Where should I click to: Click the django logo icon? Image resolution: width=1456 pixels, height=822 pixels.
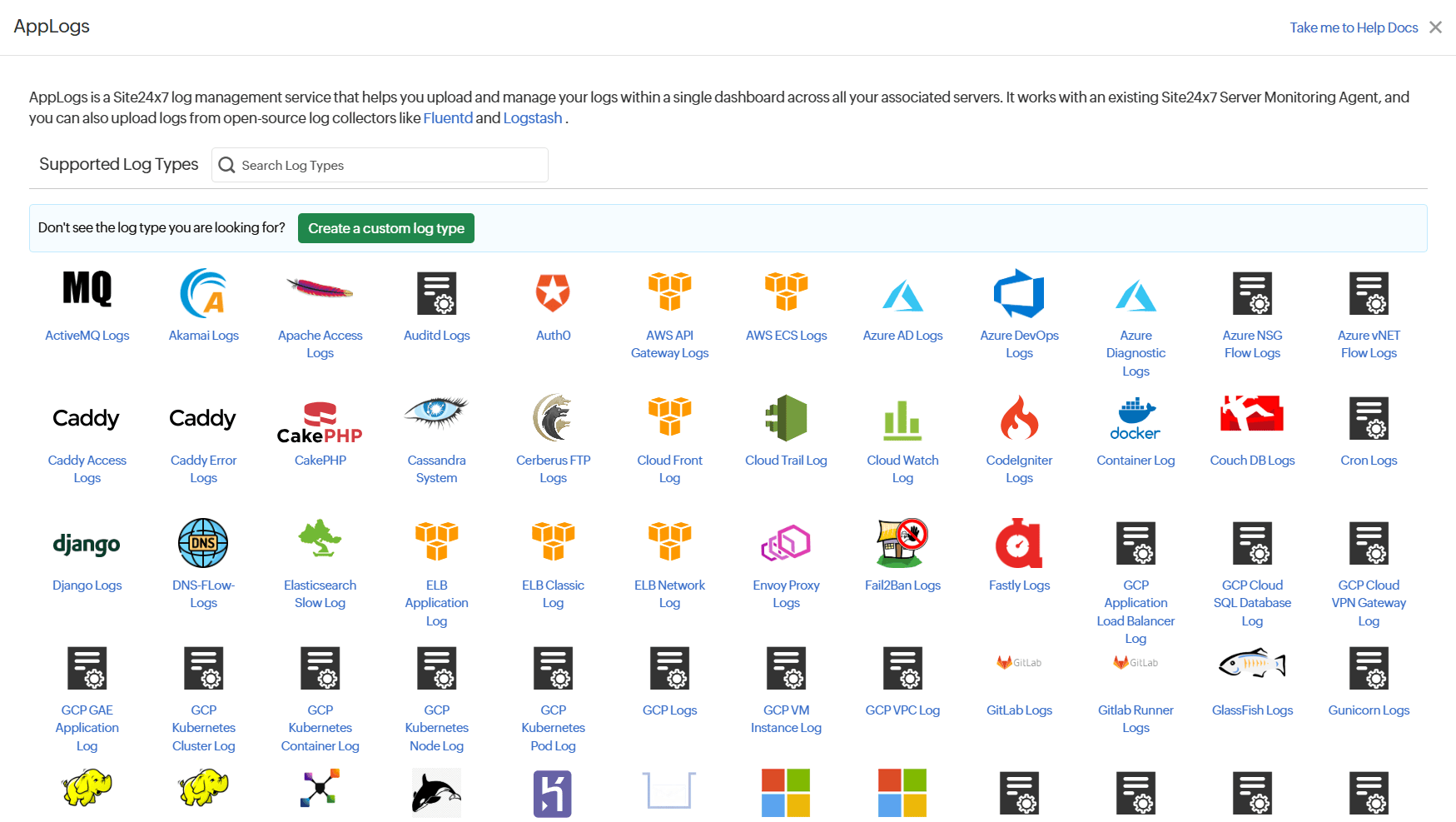(x=87, y=544)
